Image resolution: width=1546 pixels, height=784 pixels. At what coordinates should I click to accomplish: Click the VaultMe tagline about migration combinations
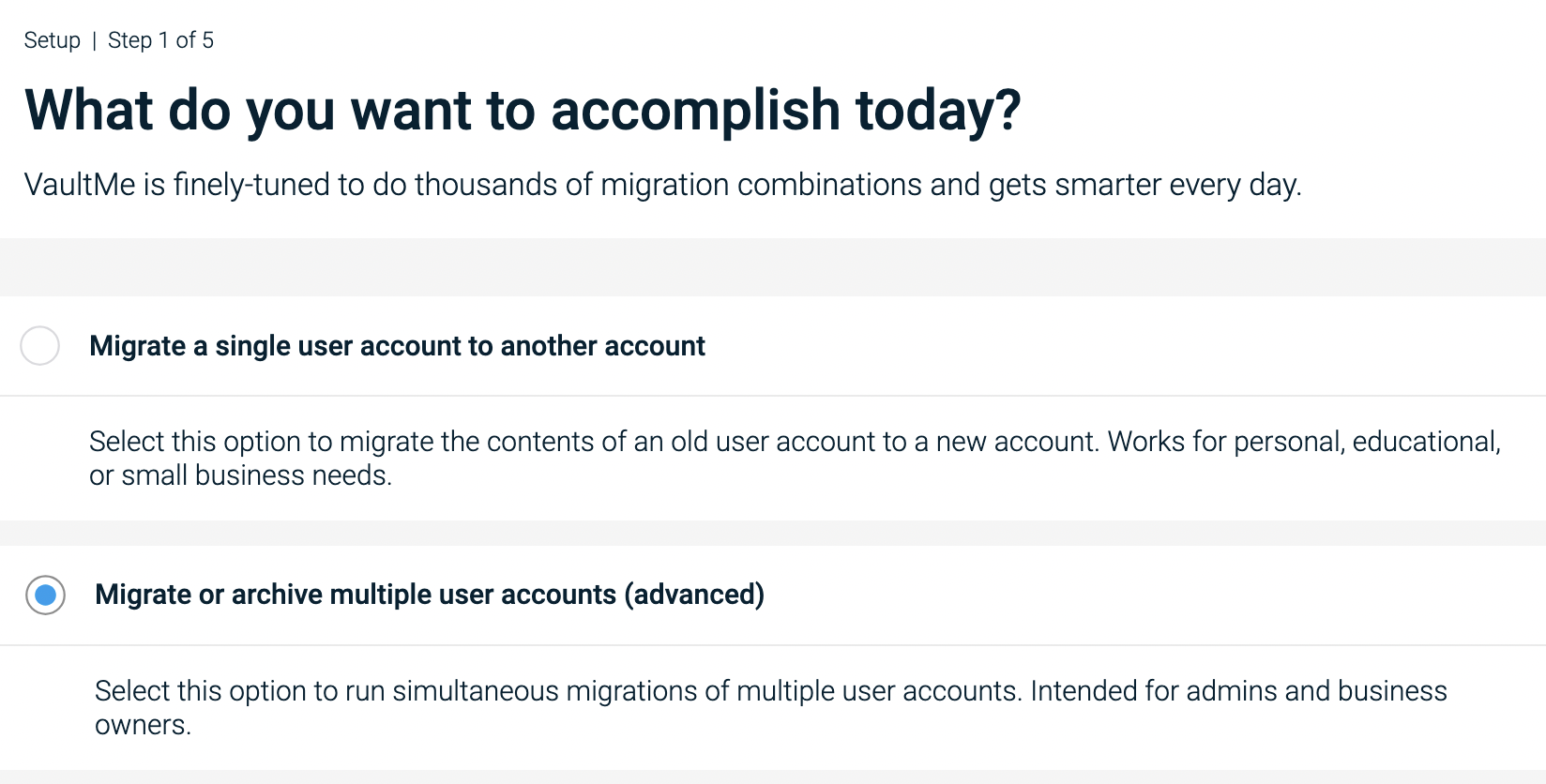pos(662,185)
